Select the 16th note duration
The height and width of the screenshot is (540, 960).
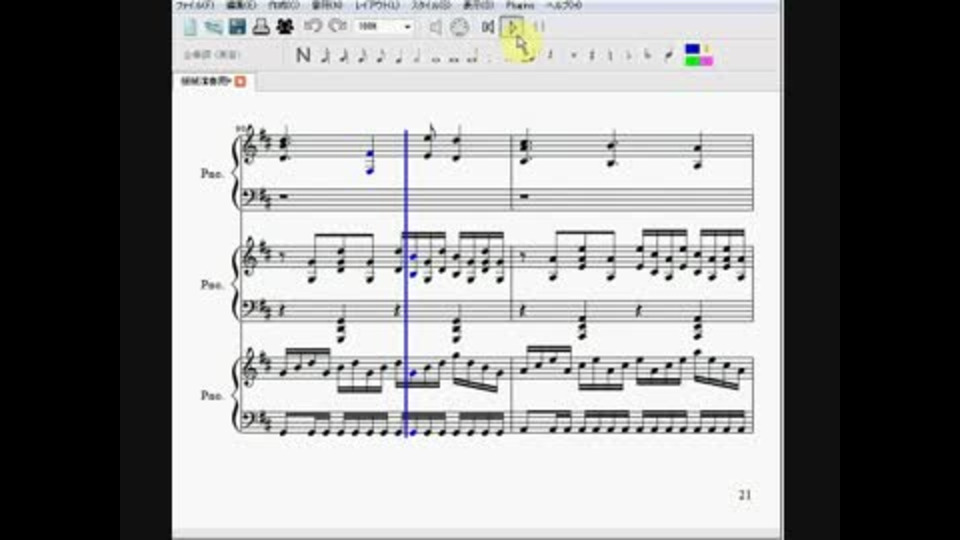click(x=362, y=56)
